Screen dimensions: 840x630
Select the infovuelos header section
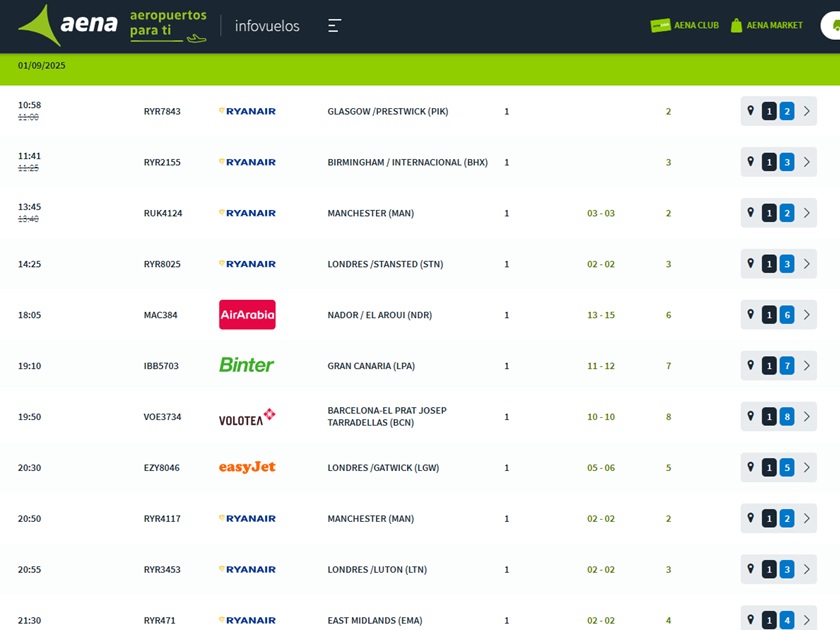267,26
